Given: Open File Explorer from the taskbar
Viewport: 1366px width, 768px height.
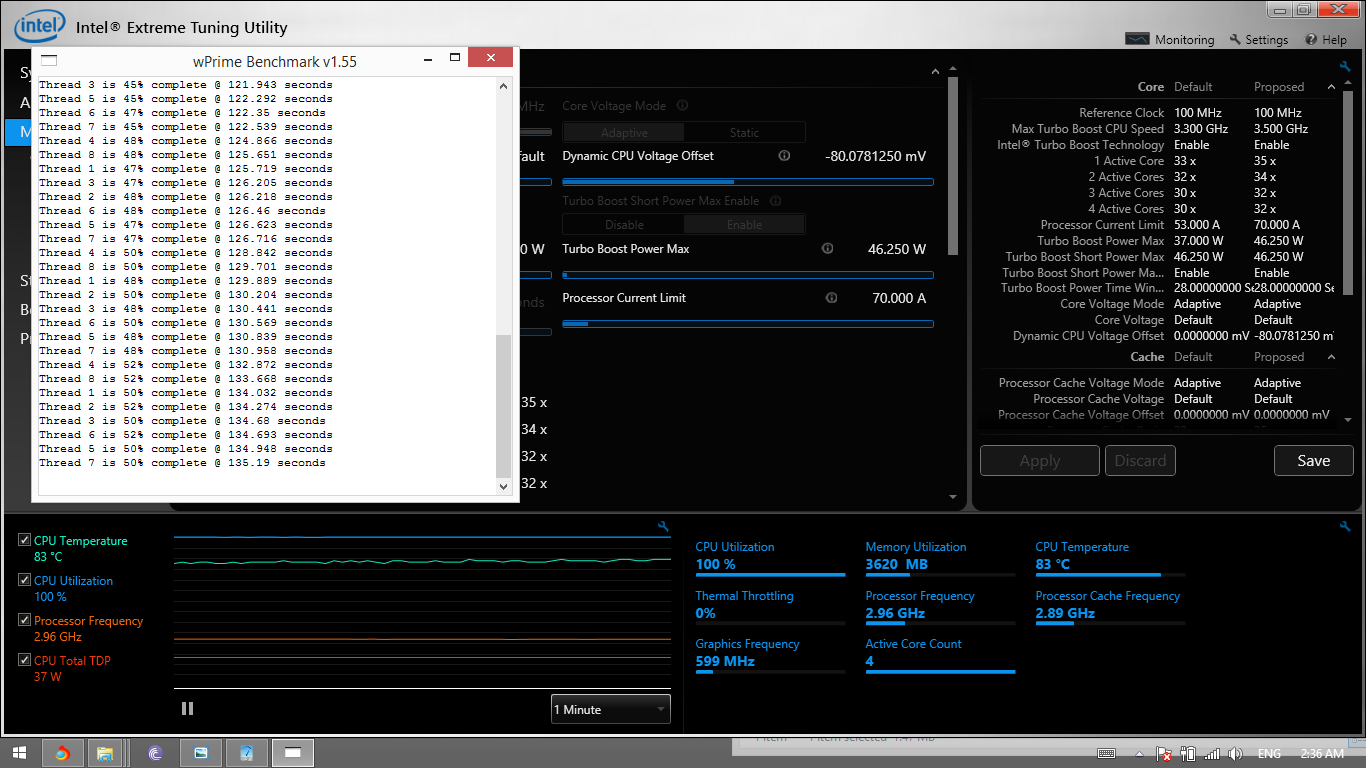Looking at the screenshot, I should 105,753.
